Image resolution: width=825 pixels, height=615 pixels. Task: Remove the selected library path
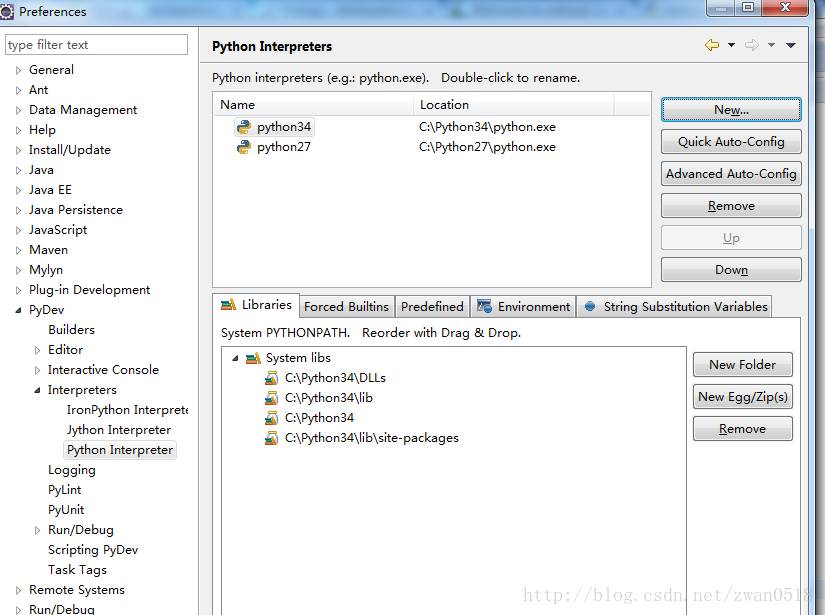point(742,429)
